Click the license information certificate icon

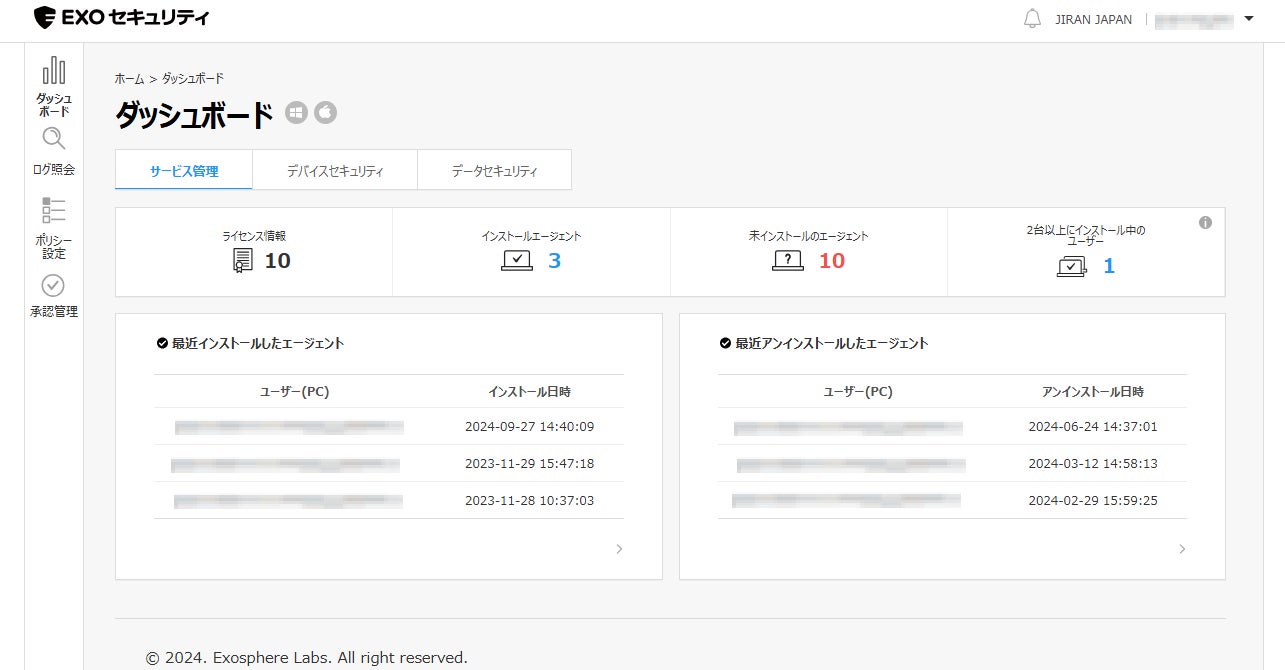pyautogui.click(x=242, y=262)
